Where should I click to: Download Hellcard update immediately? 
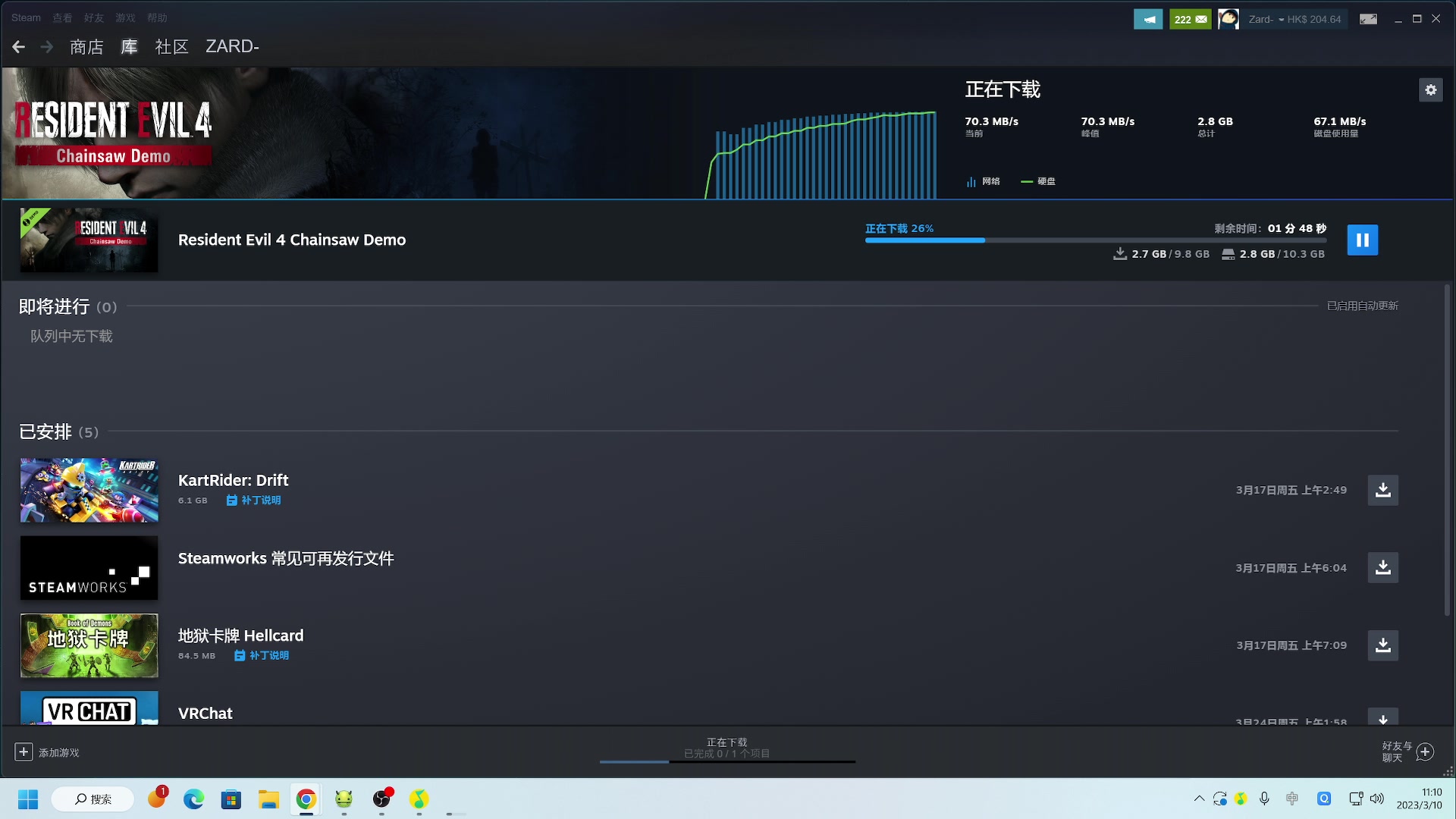pyautogui.click(x=1382, y=645)
